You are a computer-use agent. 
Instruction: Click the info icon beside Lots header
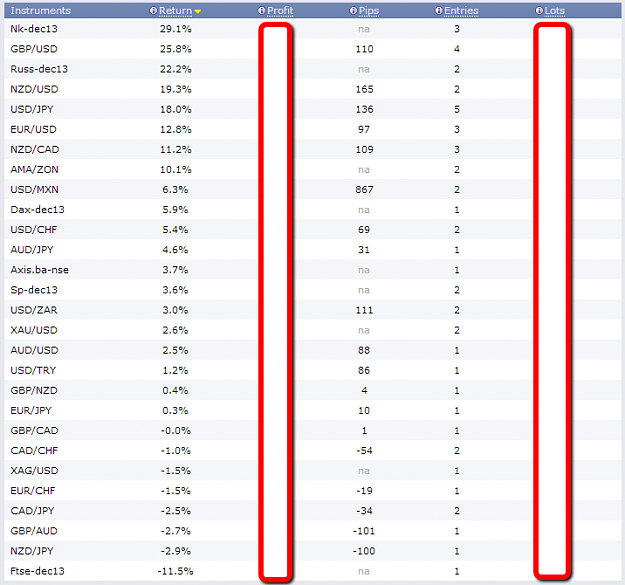(539, 11)
